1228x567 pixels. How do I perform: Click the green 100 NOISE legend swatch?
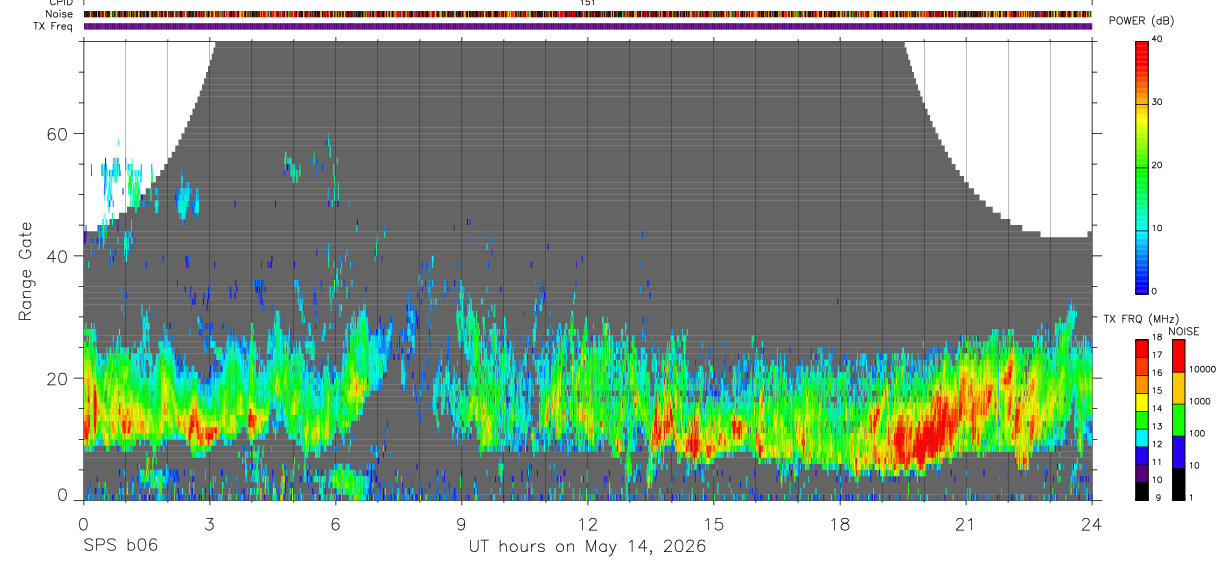click(1178, 420)
